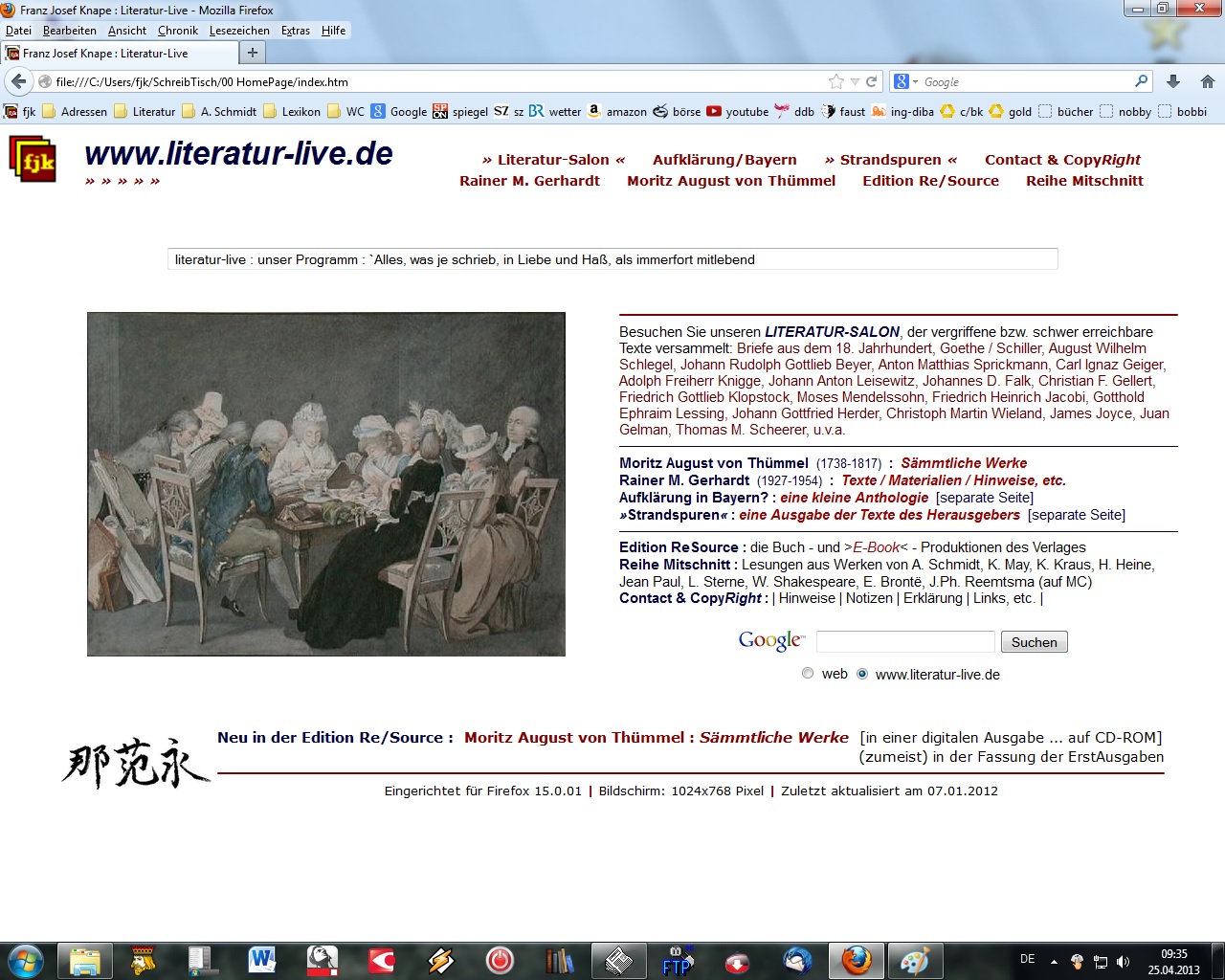The width and height of the screenshot is (1225, 980).
Task: Go to the browser home page icon
Action: 1208,81
